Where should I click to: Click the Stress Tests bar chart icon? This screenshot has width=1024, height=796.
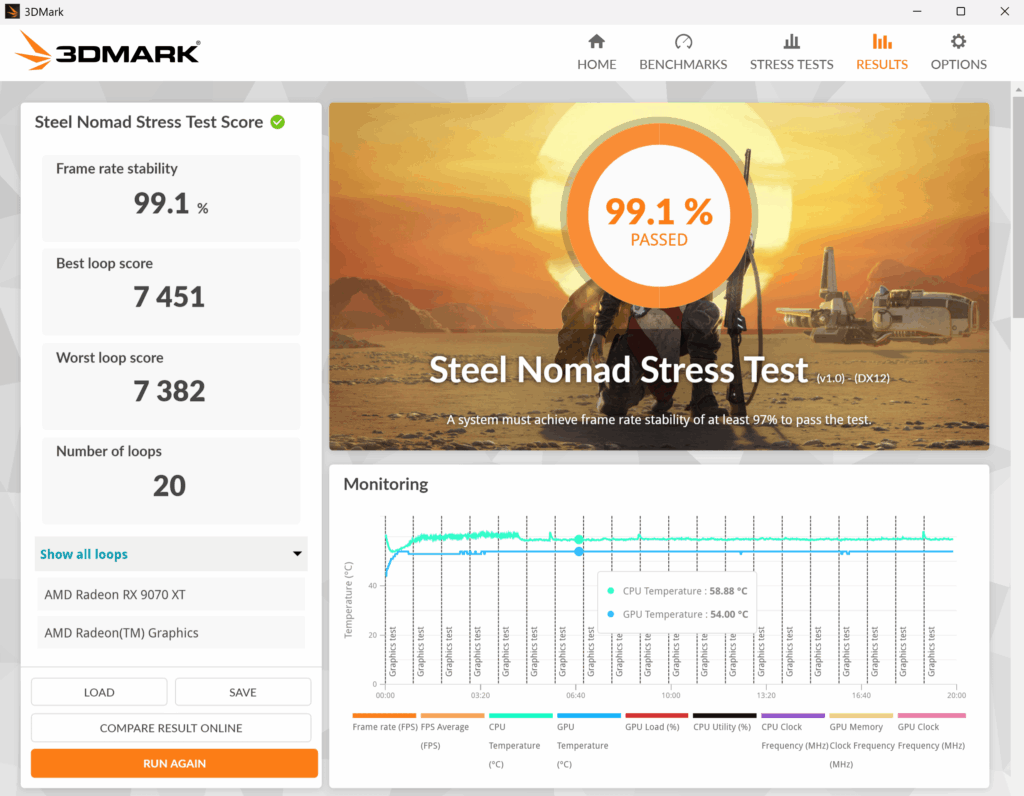pyautogui.click(x=792, y=42)
